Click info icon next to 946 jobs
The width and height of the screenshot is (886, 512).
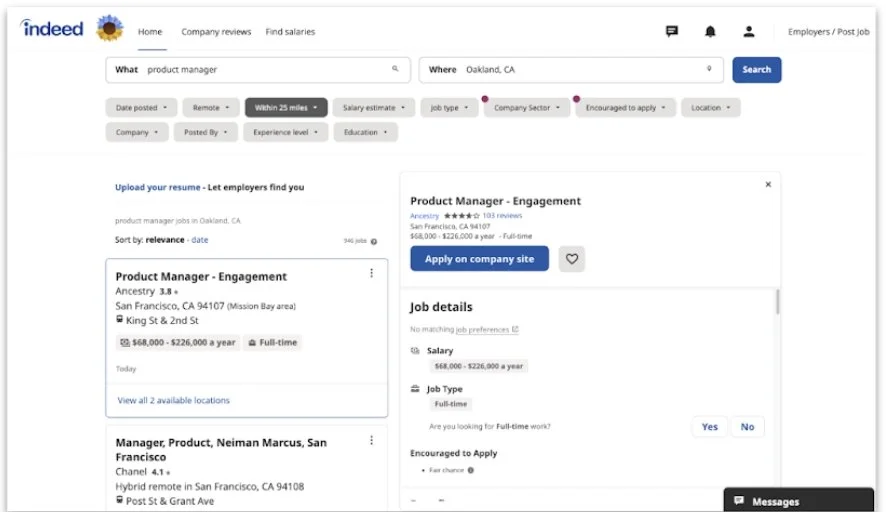click(373, 241)
